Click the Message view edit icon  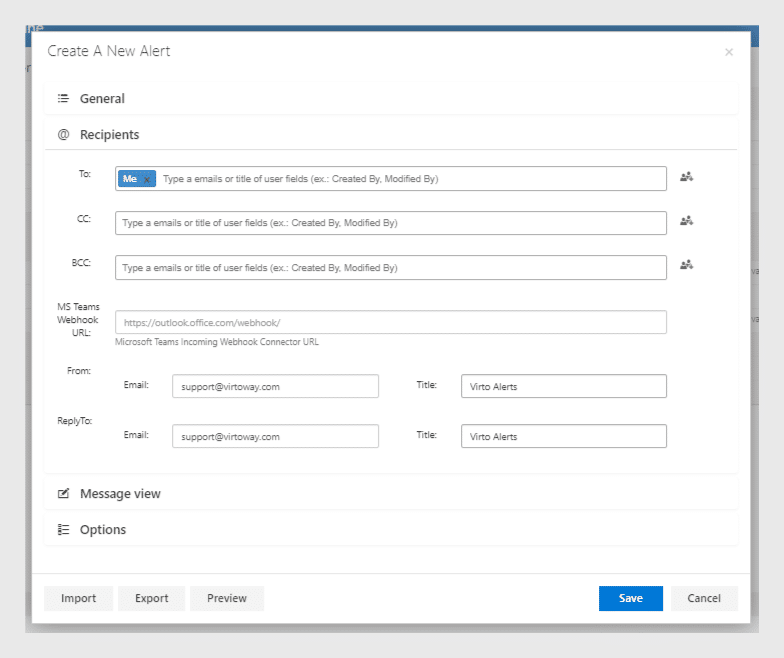point(63,494)
